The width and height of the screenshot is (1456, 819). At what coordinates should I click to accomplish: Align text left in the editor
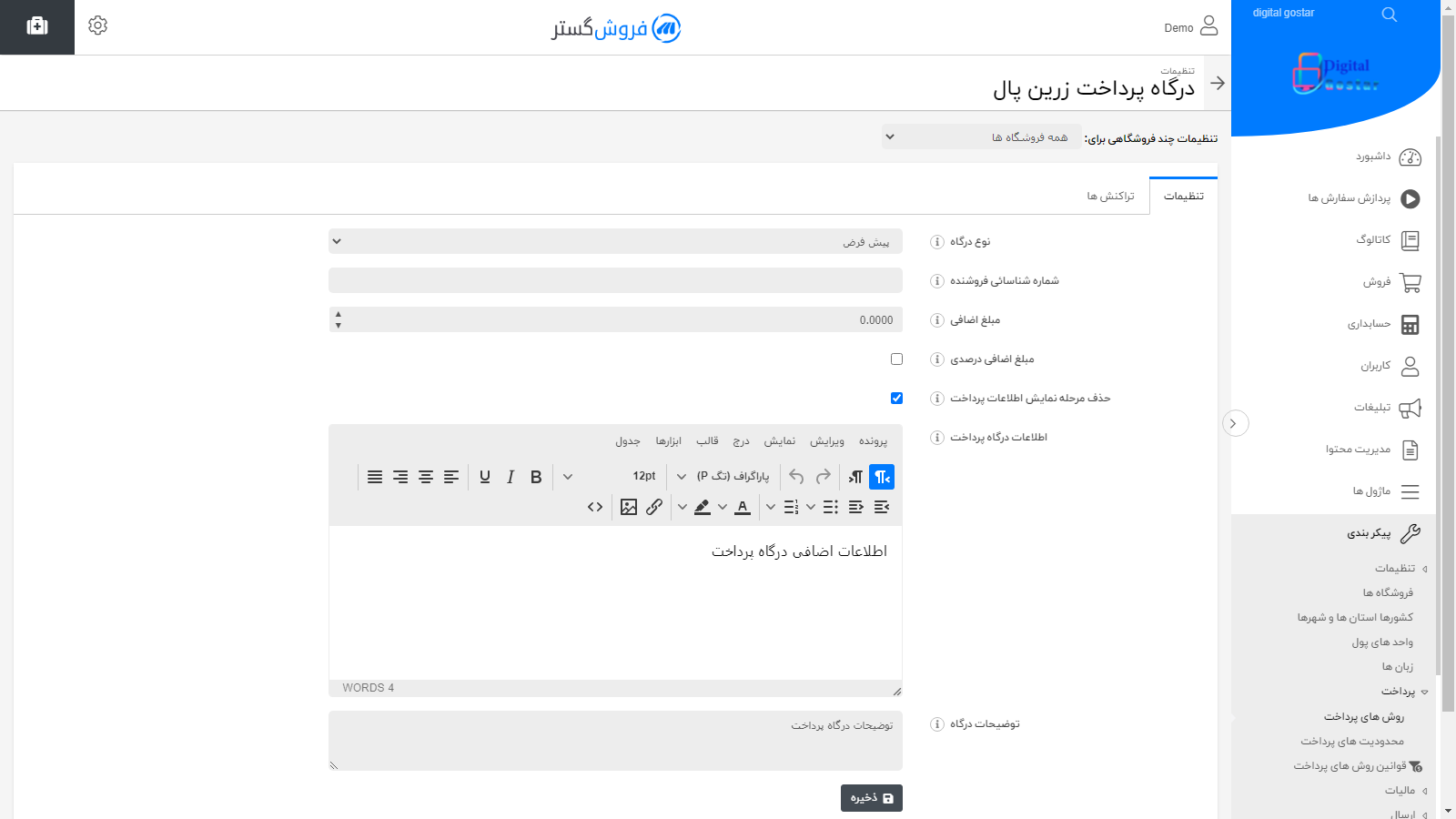(x=451, y=477)
